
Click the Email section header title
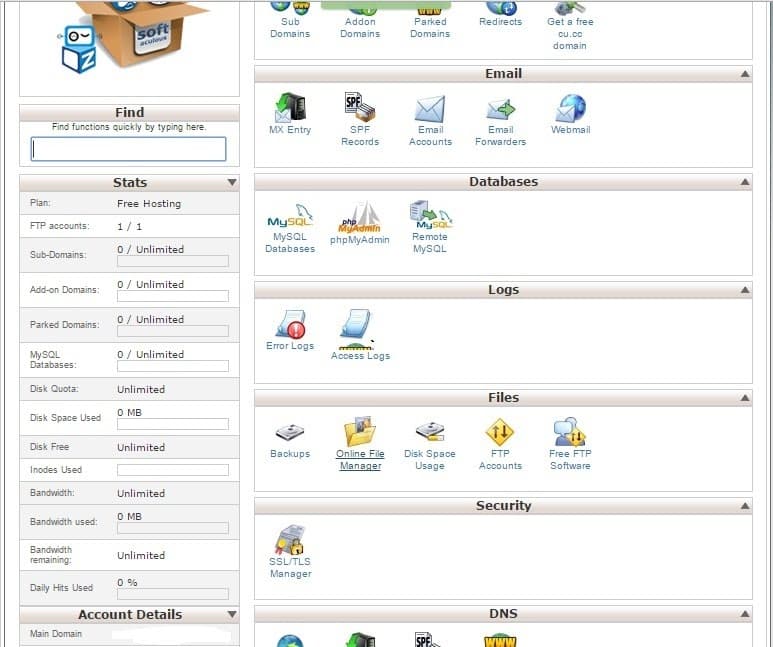[x=503, y=74]
